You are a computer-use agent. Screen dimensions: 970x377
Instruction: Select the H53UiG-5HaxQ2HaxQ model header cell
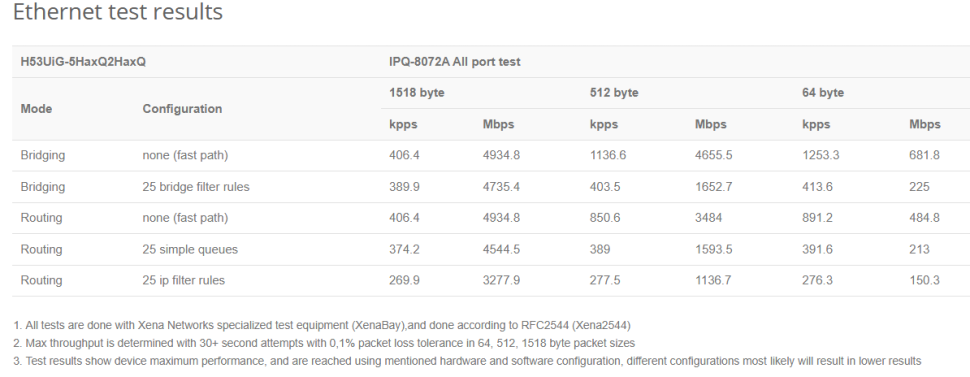[x=84, y=62]
